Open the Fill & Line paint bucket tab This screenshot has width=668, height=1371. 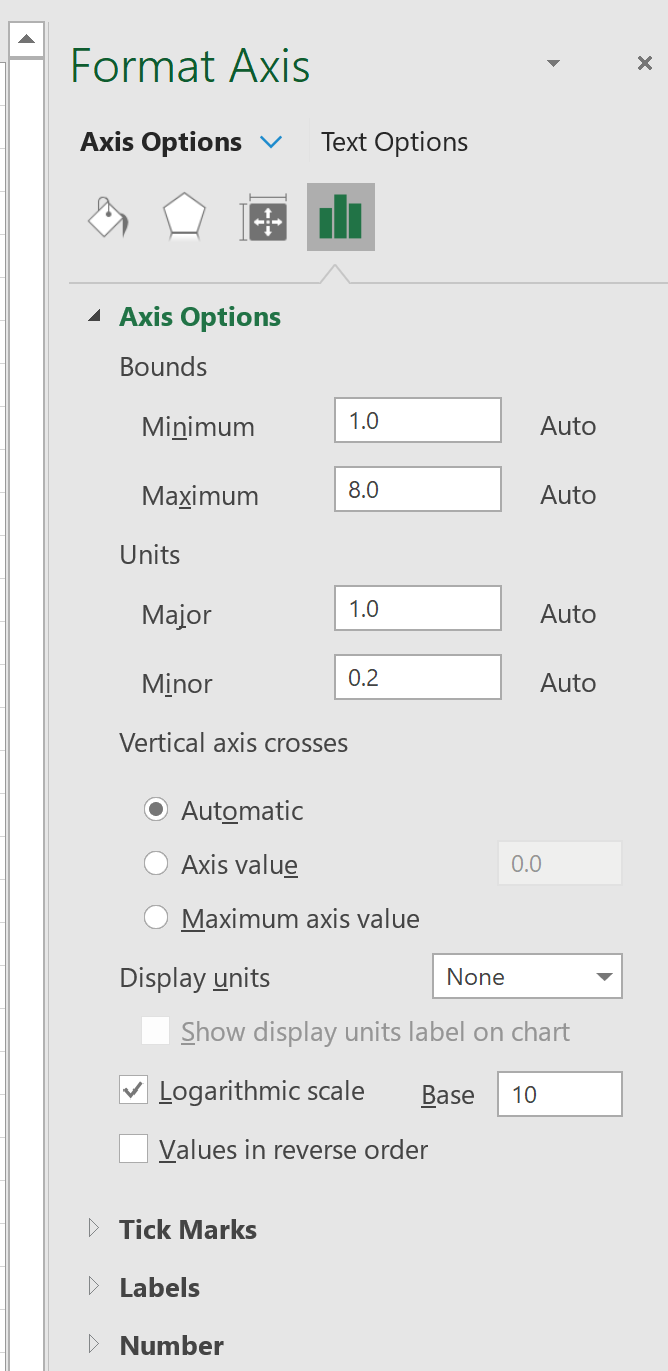[x=108, y=218]
